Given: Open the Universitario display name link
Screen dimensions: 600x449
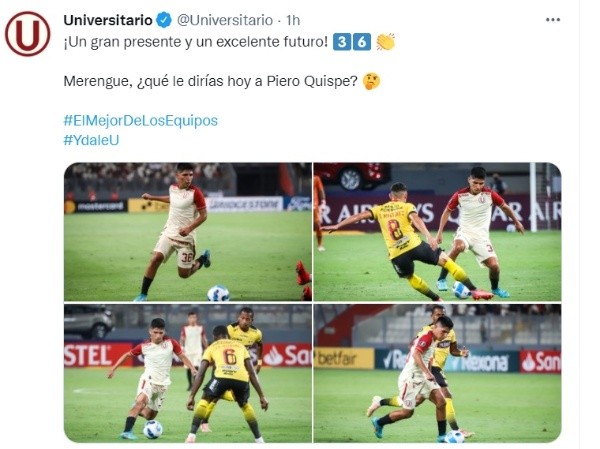Looking at the screenshot, I should (108, 20).
